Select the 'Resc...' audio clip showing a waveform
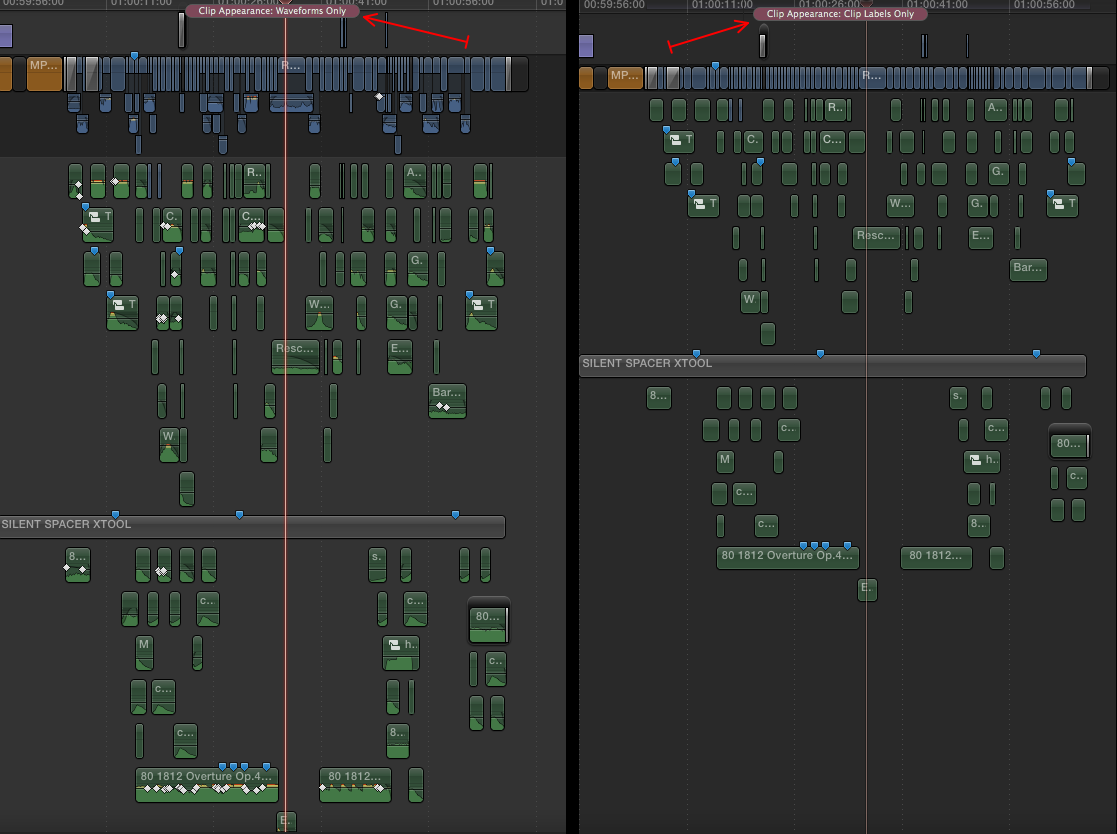1117x834 pixels. [x=295, y=356]
